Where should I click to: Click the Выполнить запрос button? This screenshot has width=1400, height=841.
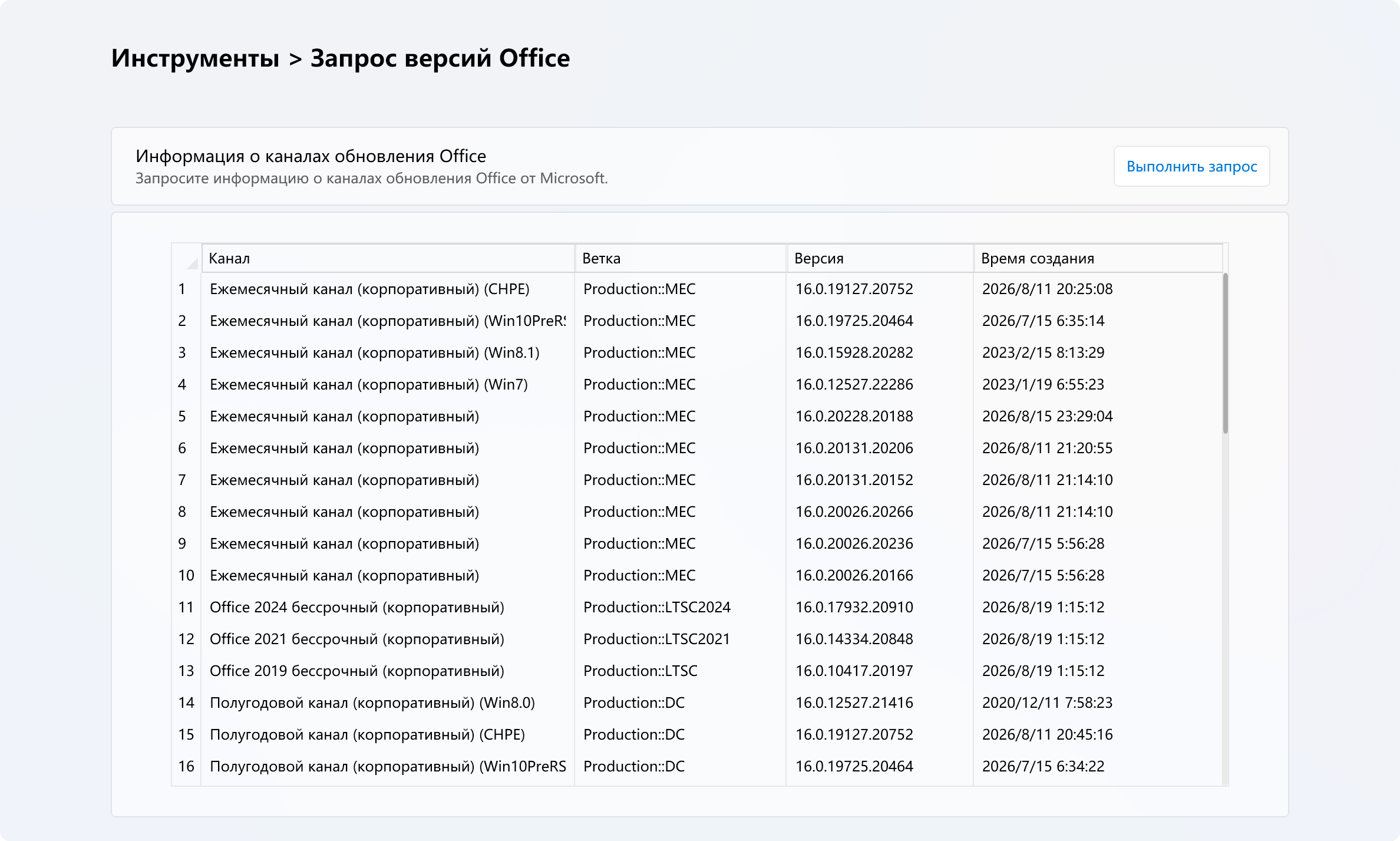(x=1191, y=166)
